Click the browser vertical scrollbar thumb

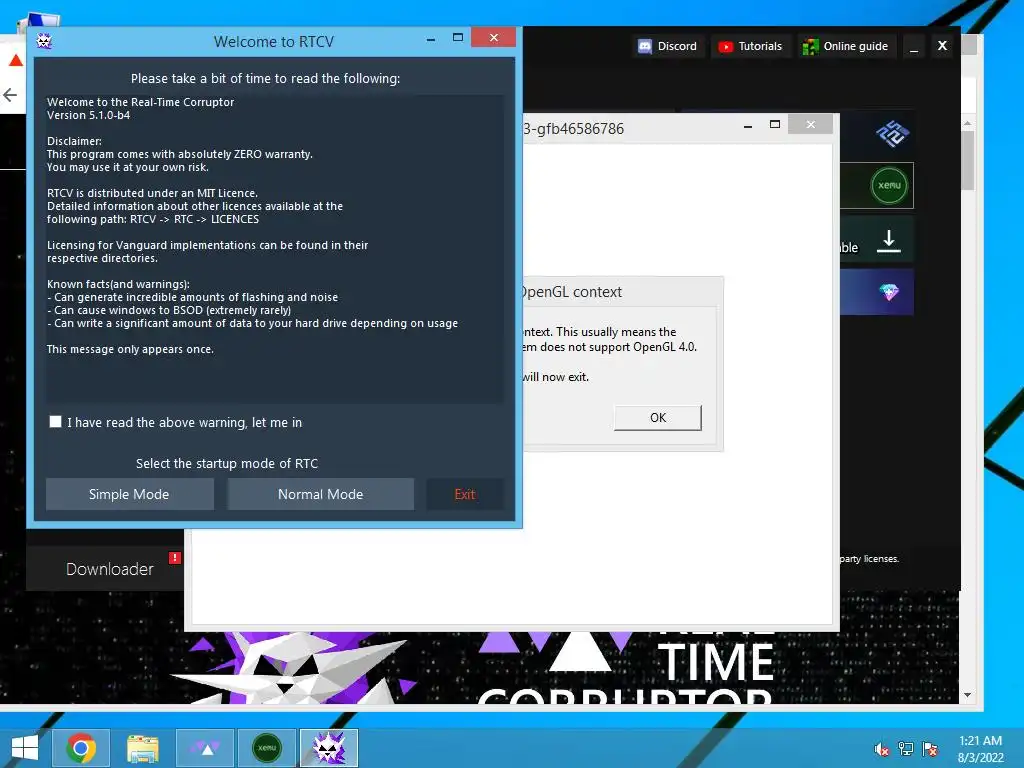[968, 161]
